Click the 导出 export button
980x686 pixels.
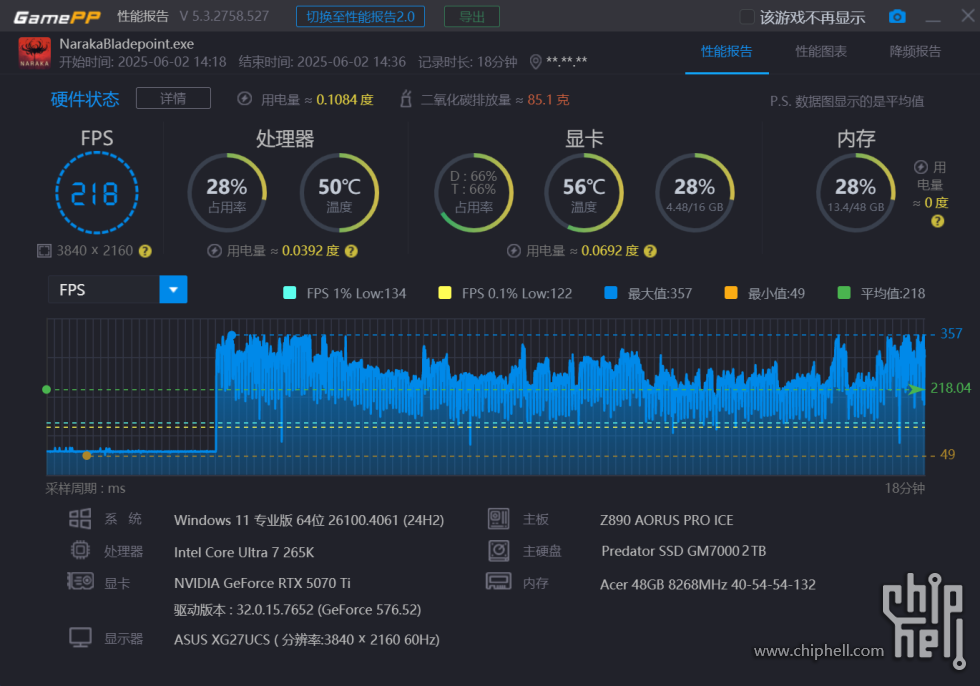pyautogui.click(x=472, y=17)
